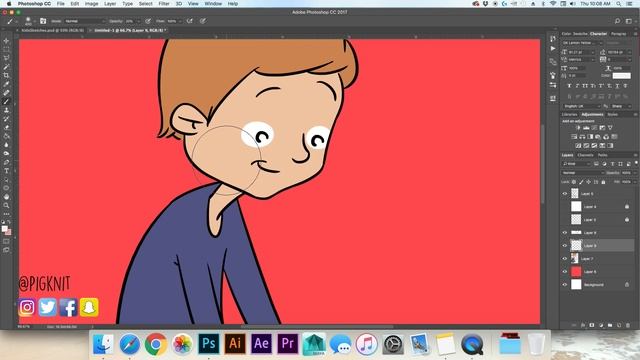Add an Invert adjustment
This screenshot has height=360, width=640.
(x=578, y=146)
